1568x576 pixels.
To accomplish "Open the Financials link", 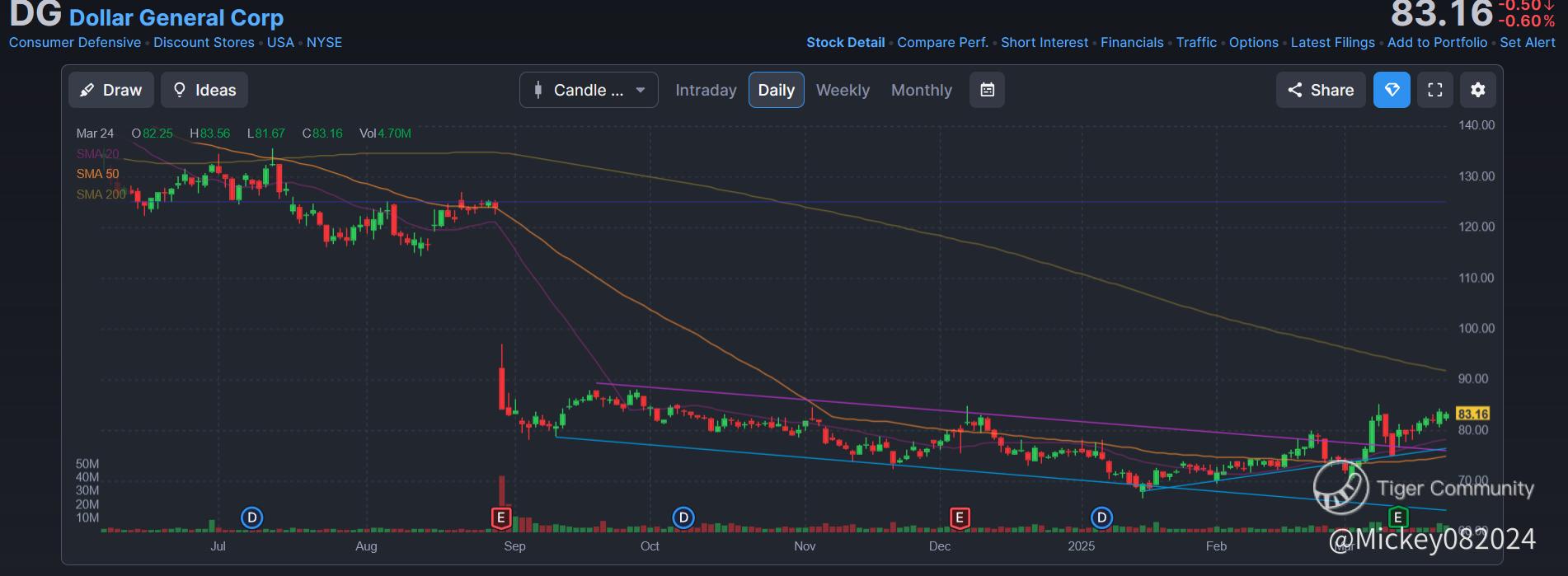I will coord(1132,42).
